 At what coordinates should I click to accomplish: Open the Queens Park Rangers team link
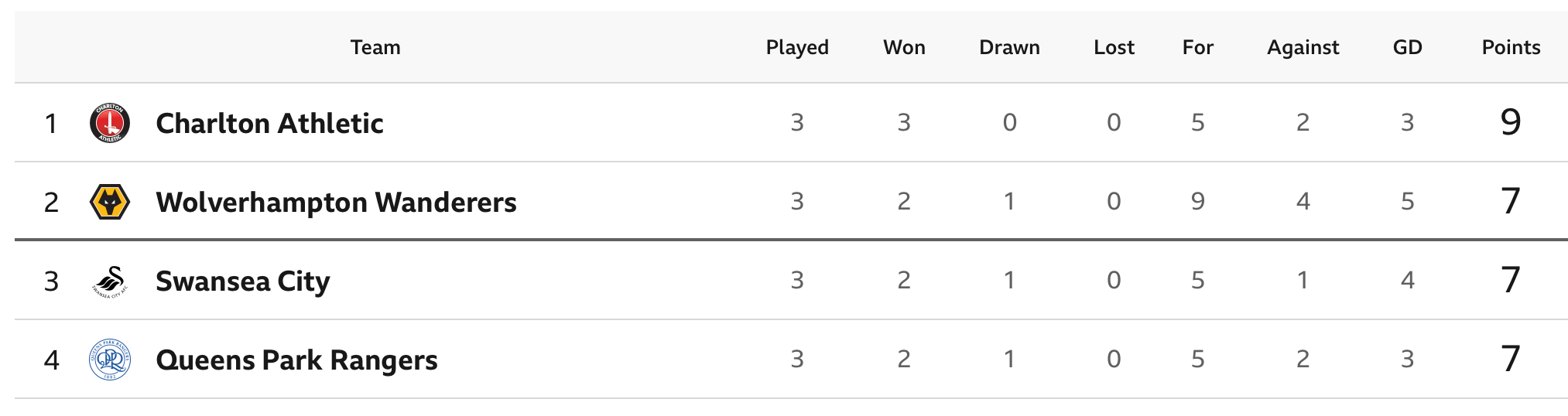296,360
